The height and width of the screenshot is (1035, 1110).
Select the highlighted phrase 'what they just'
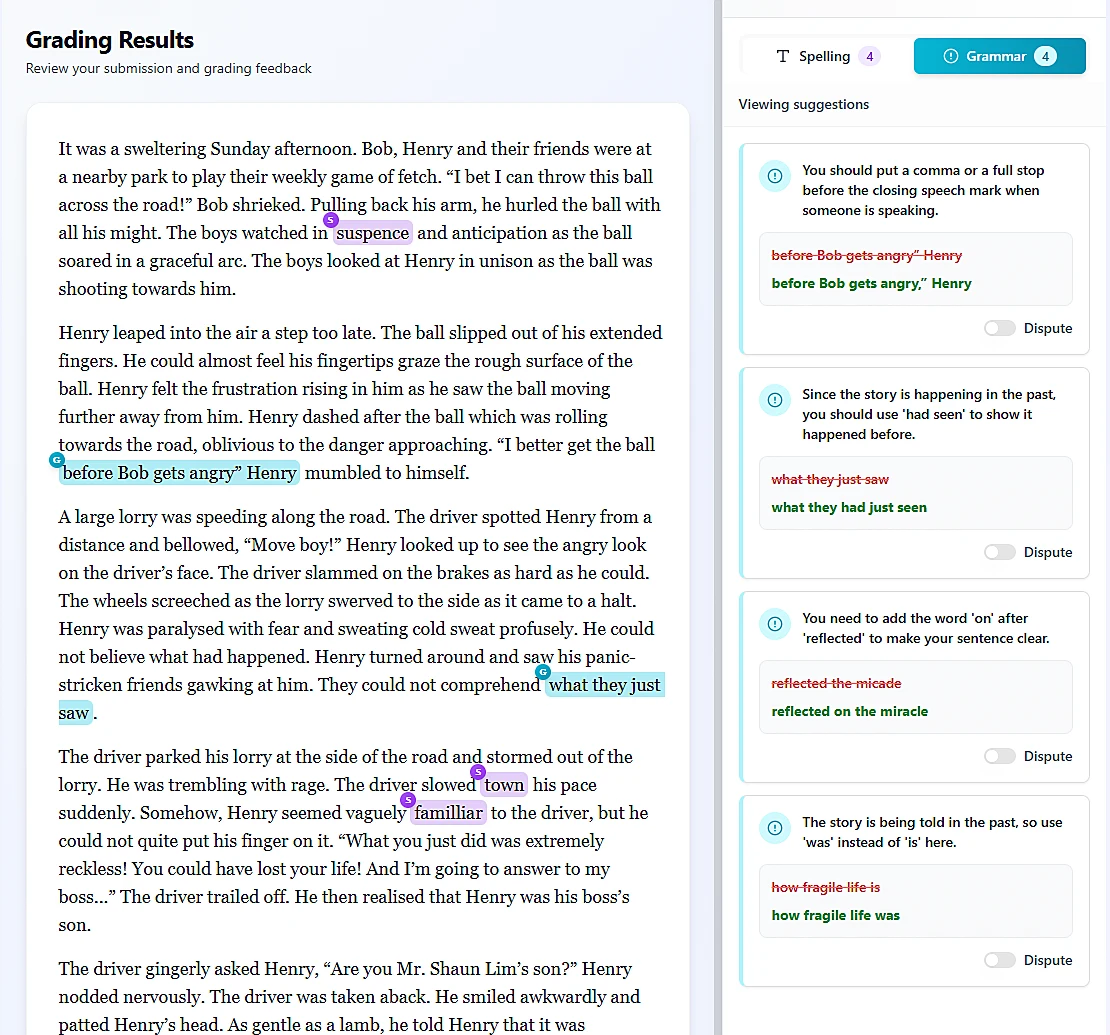click(605, 685)
